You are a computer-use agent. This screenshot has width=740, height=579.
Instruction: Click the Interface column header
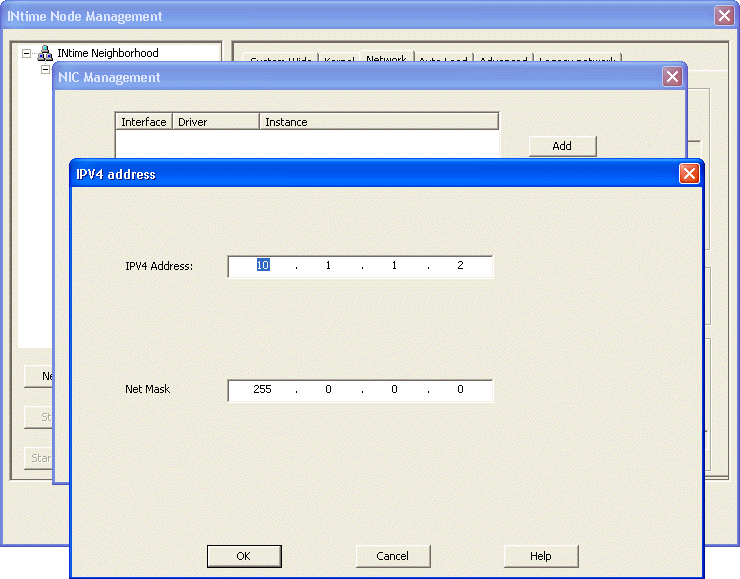coord(144,122)
